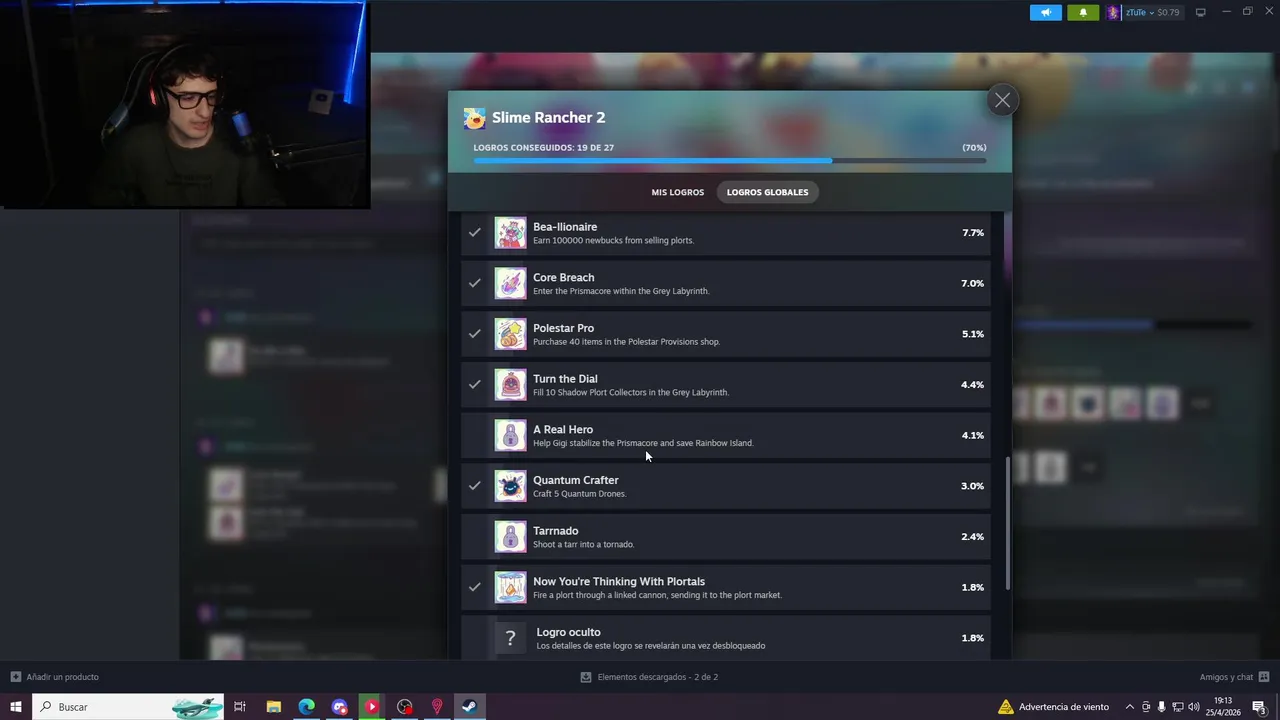This screenshot has width=1280, height=720.
Task: Open Microsoft Edge from taskbar
Action: tap(306, 707)
